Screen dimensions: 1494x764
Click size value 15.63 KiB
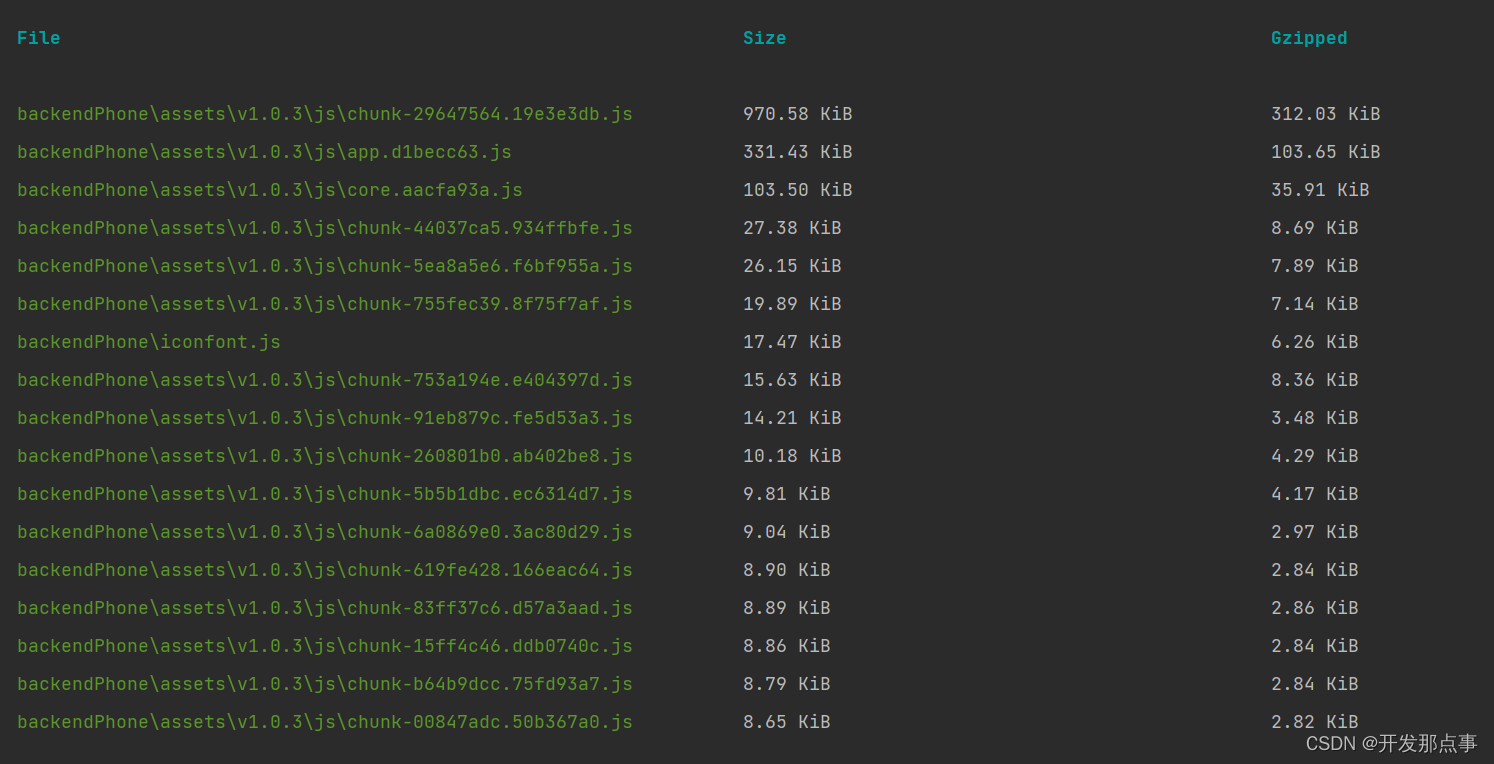click(x=792, y=380)
